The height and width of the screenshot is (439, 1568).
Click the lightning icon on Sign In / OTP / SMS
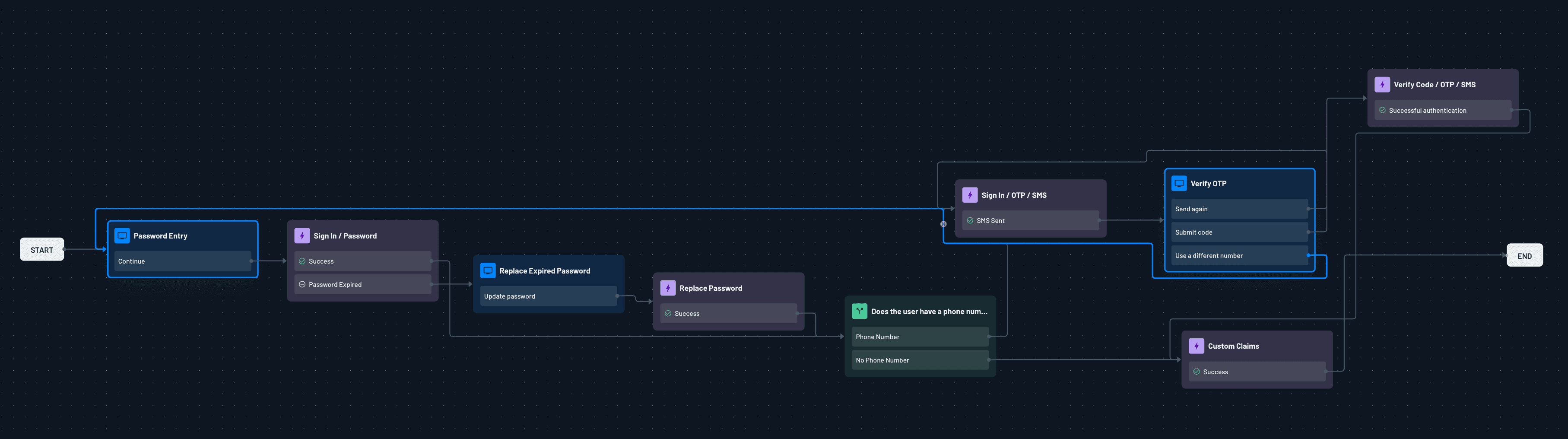click(970, 194)
